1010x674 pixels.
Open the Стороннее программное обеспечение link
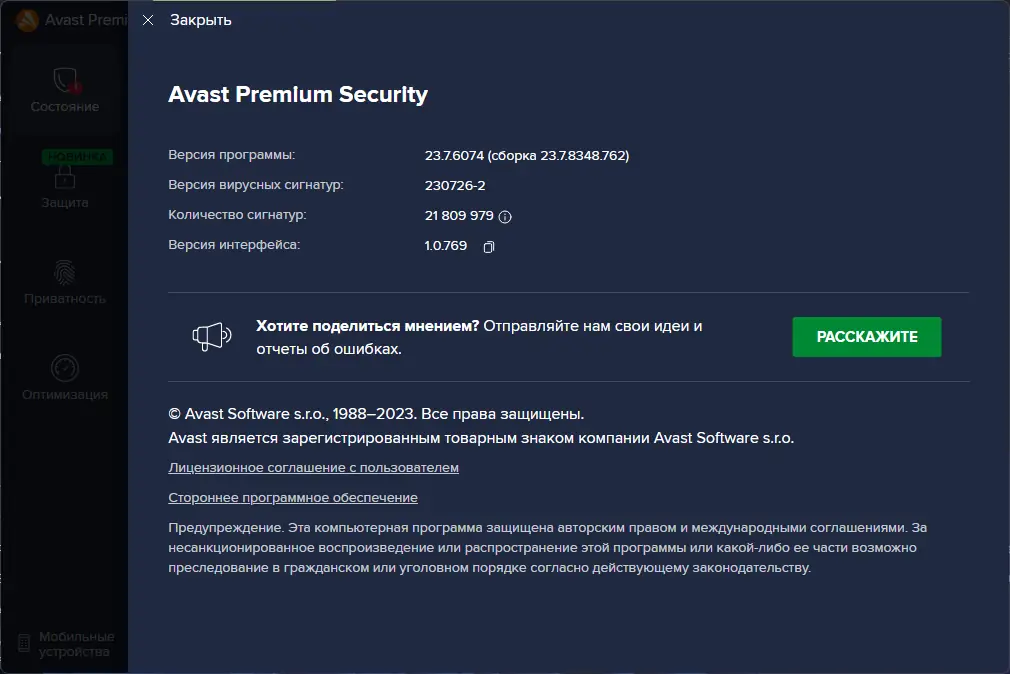(x=293, y=497)
